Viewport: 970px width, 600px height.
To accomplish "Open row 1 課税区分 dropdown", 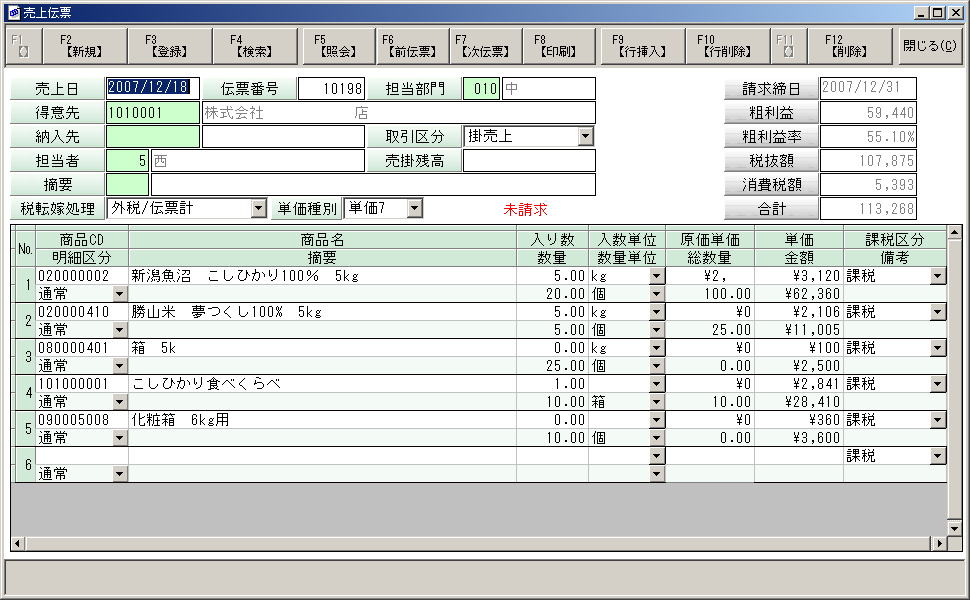I will pyautogui.click(x=937, y=276).
